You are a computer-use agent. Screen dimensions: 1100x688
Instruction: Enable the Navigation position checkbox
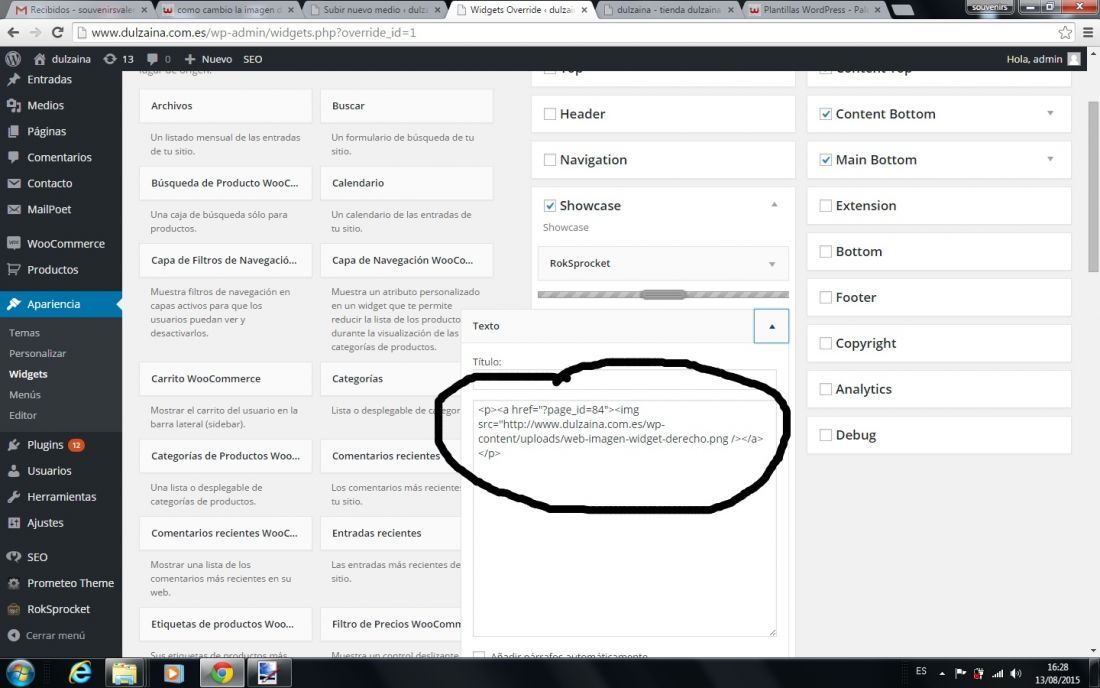tap(550, 160)
